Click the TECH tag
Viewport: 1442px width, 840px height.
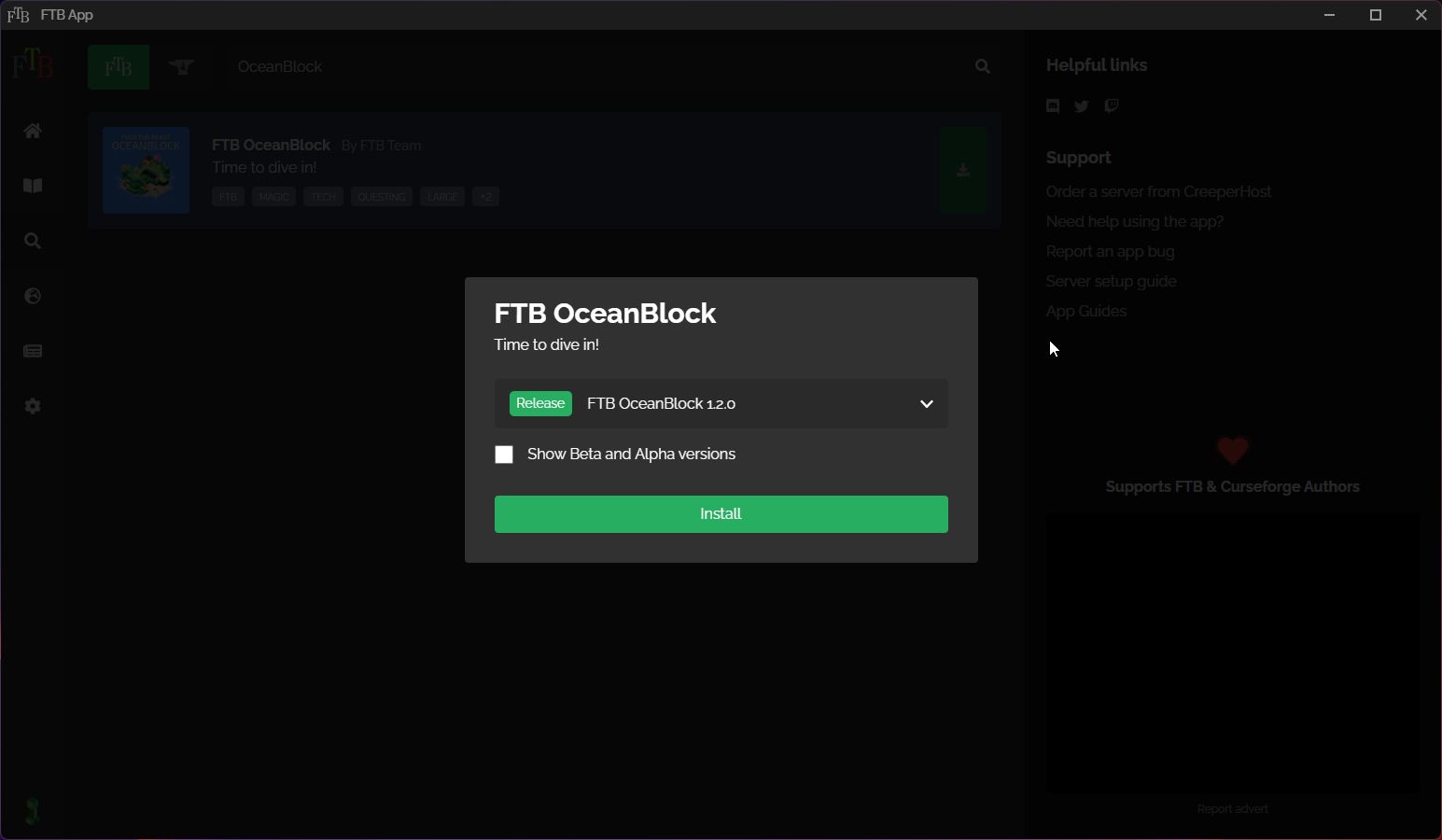pyautogui.click(x=323, y=197)
